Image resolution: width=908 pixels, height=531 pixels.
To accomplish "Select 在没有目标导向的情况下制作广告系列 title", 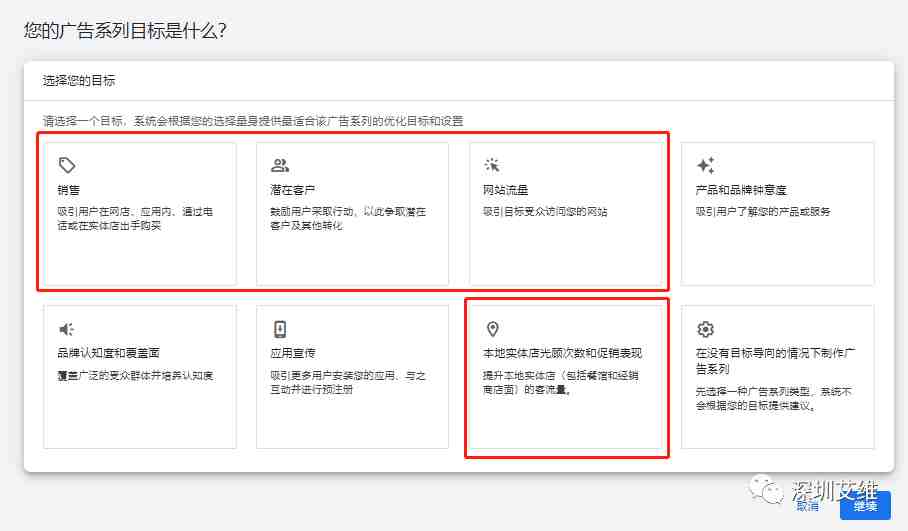I will (775, 361).
